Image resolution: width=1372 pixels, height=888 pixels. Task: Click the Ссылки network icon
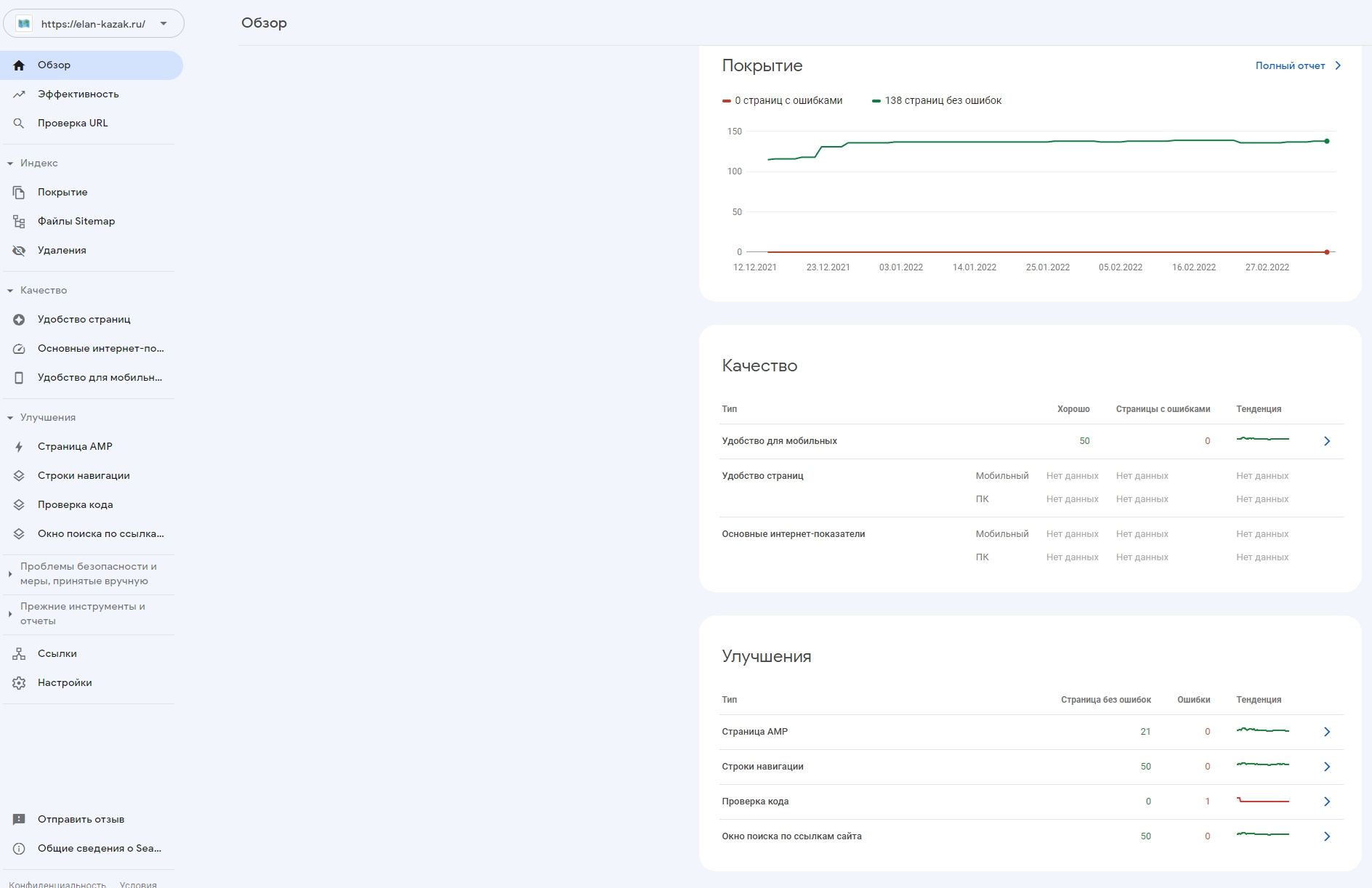[x=19, y=654]
